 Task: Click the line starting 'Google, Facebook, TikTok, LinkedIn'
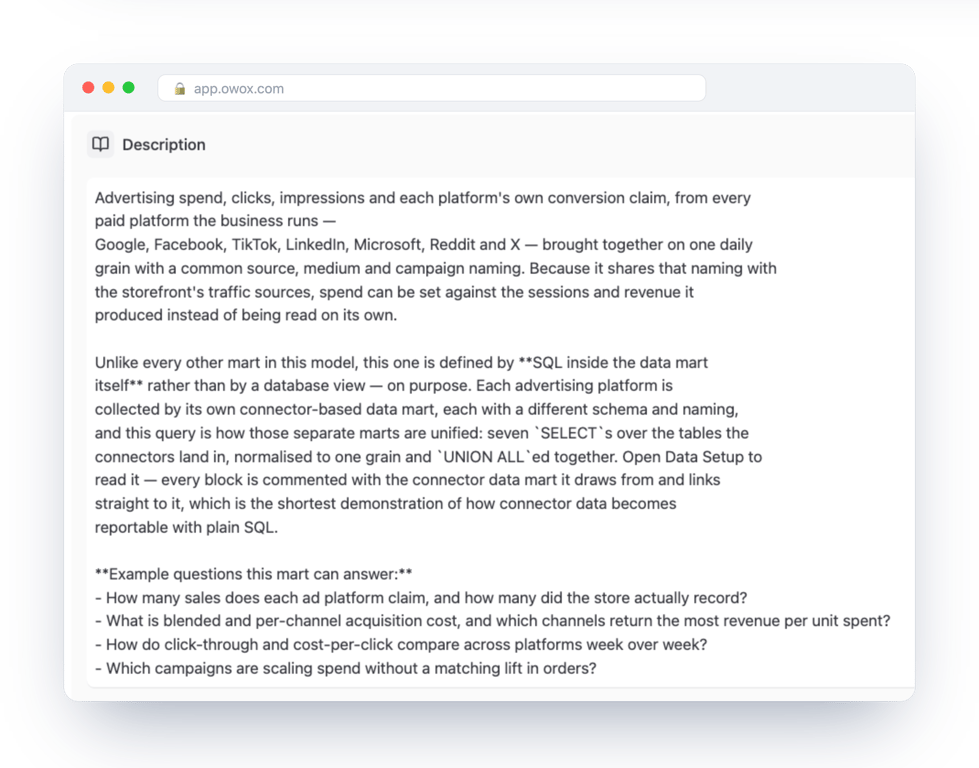tap(423, 245)
